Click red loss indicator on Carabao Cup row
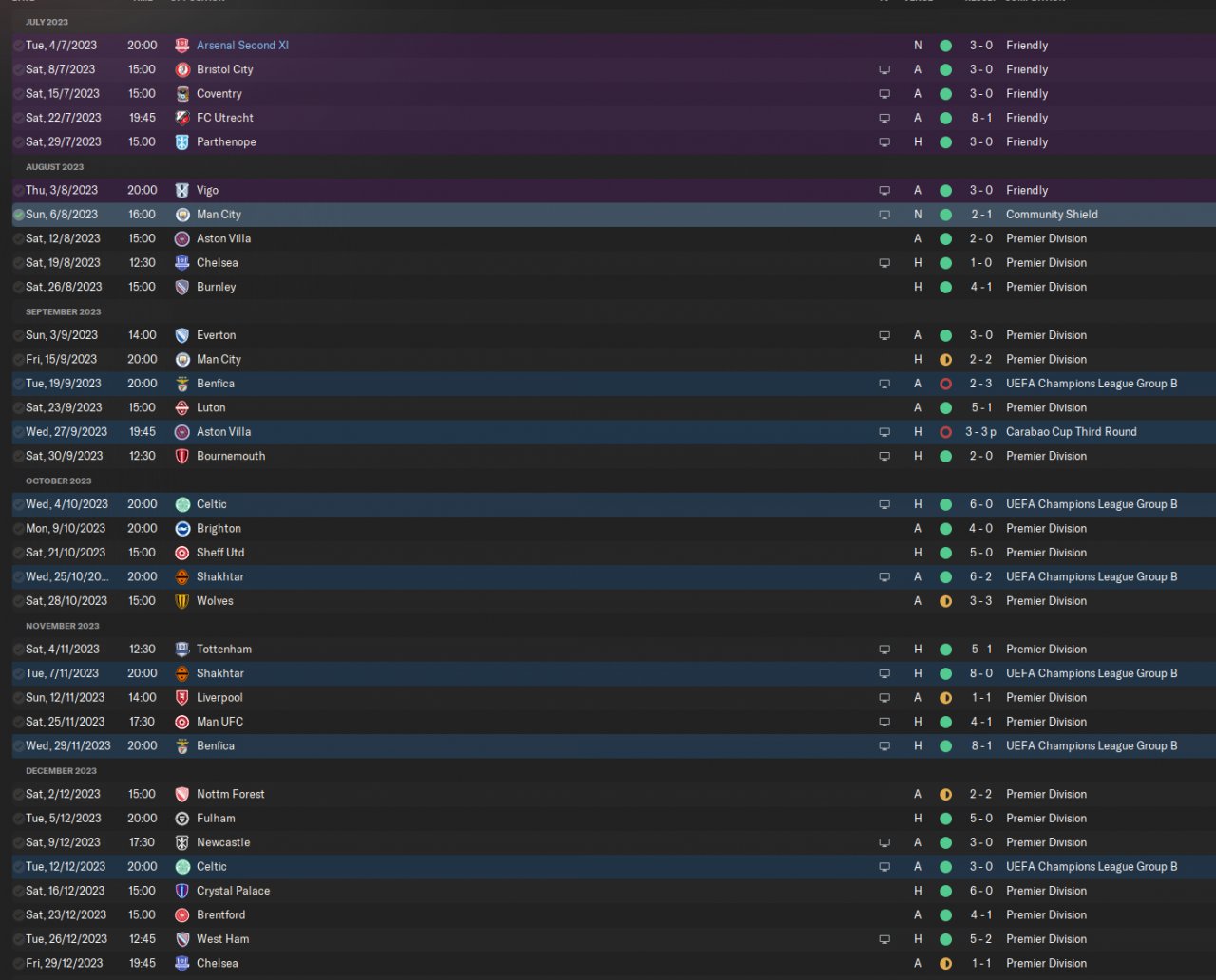Viewport: 1216px width, 980px height. [945, 432]
